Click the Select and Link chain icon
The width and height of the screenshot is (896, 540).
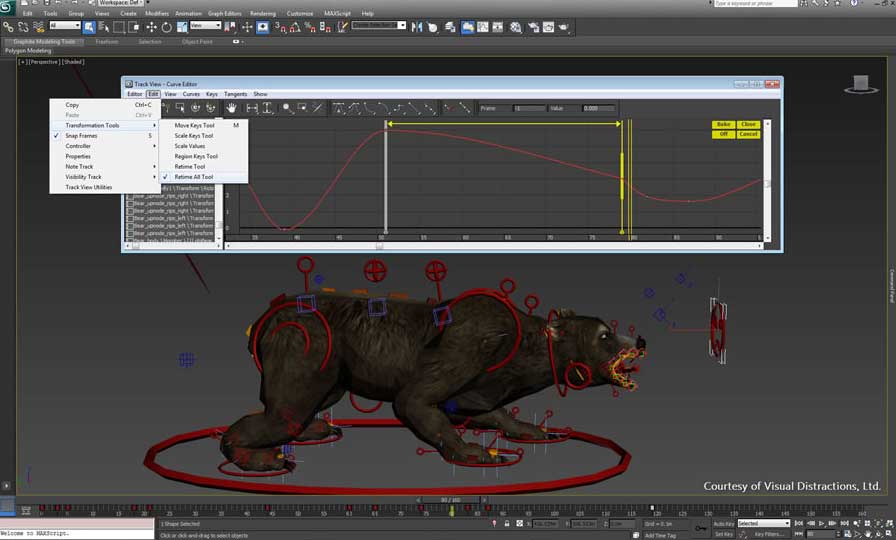coord(8,27)
